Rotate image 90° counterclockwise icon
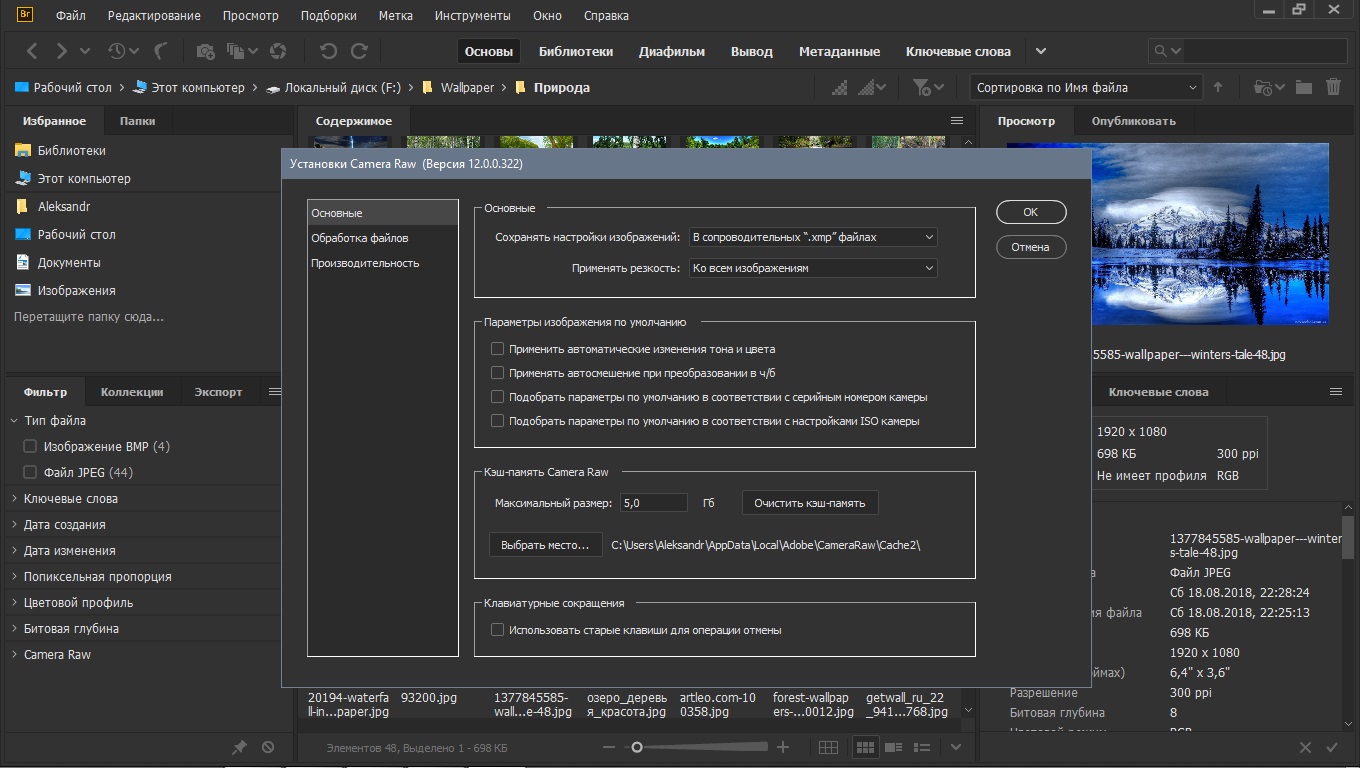 327,51
